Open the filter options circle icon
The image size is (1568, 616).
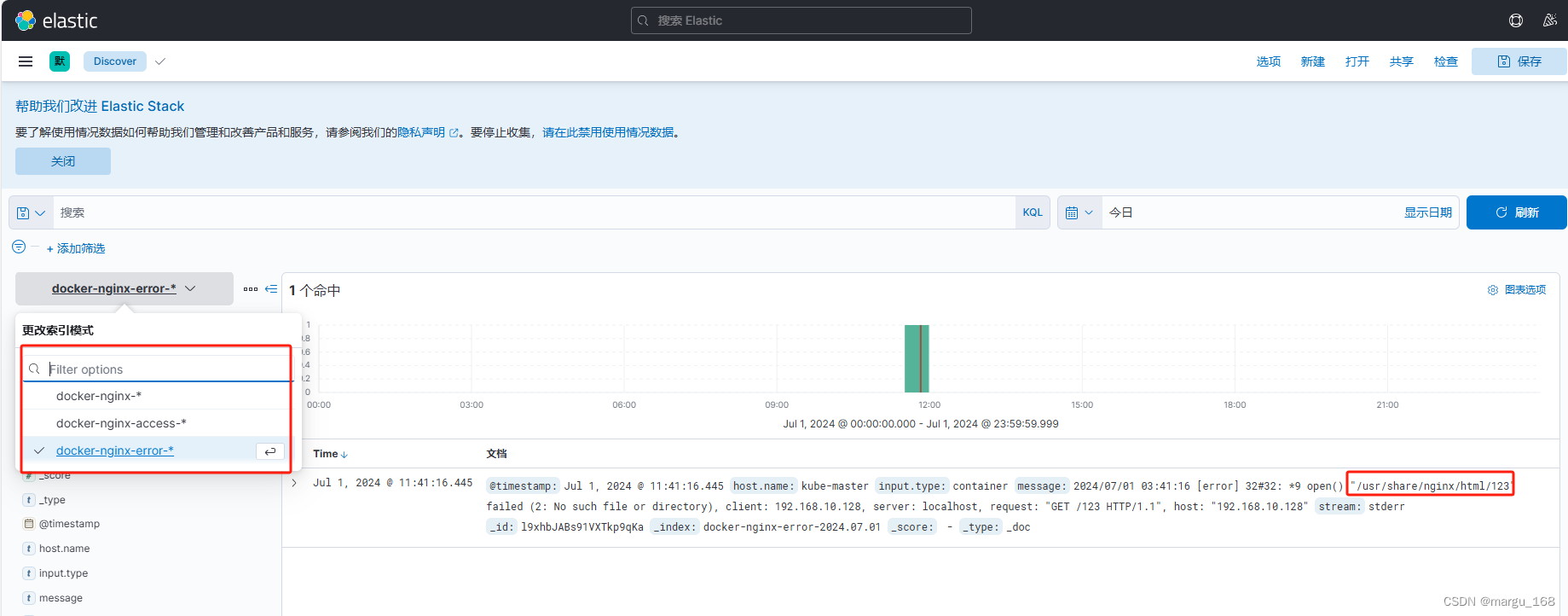click(x=19, y=247)
